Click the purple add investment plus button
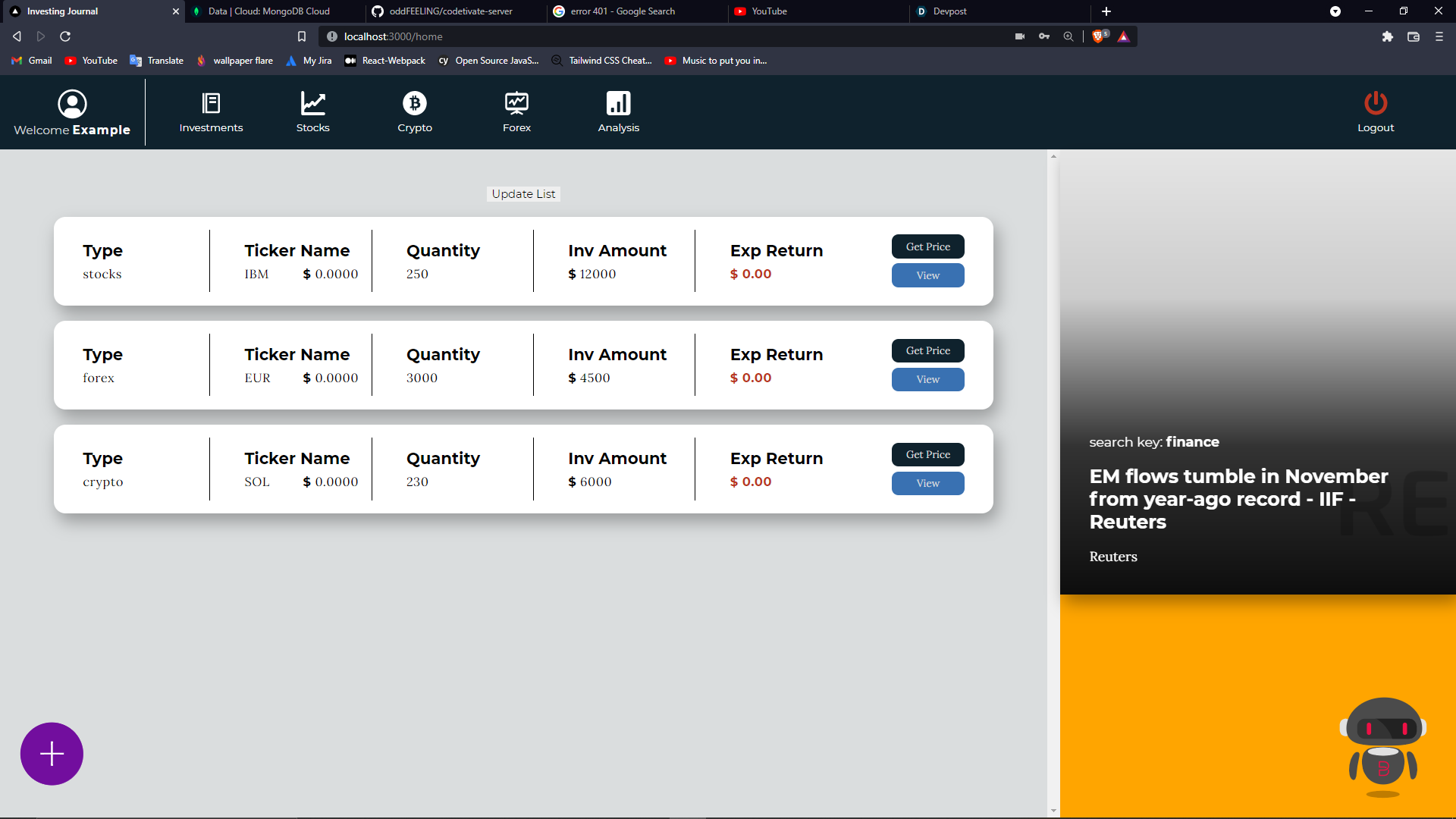Screen dimensions: 1456x819 pyautogui.click(x=52, y=754)
